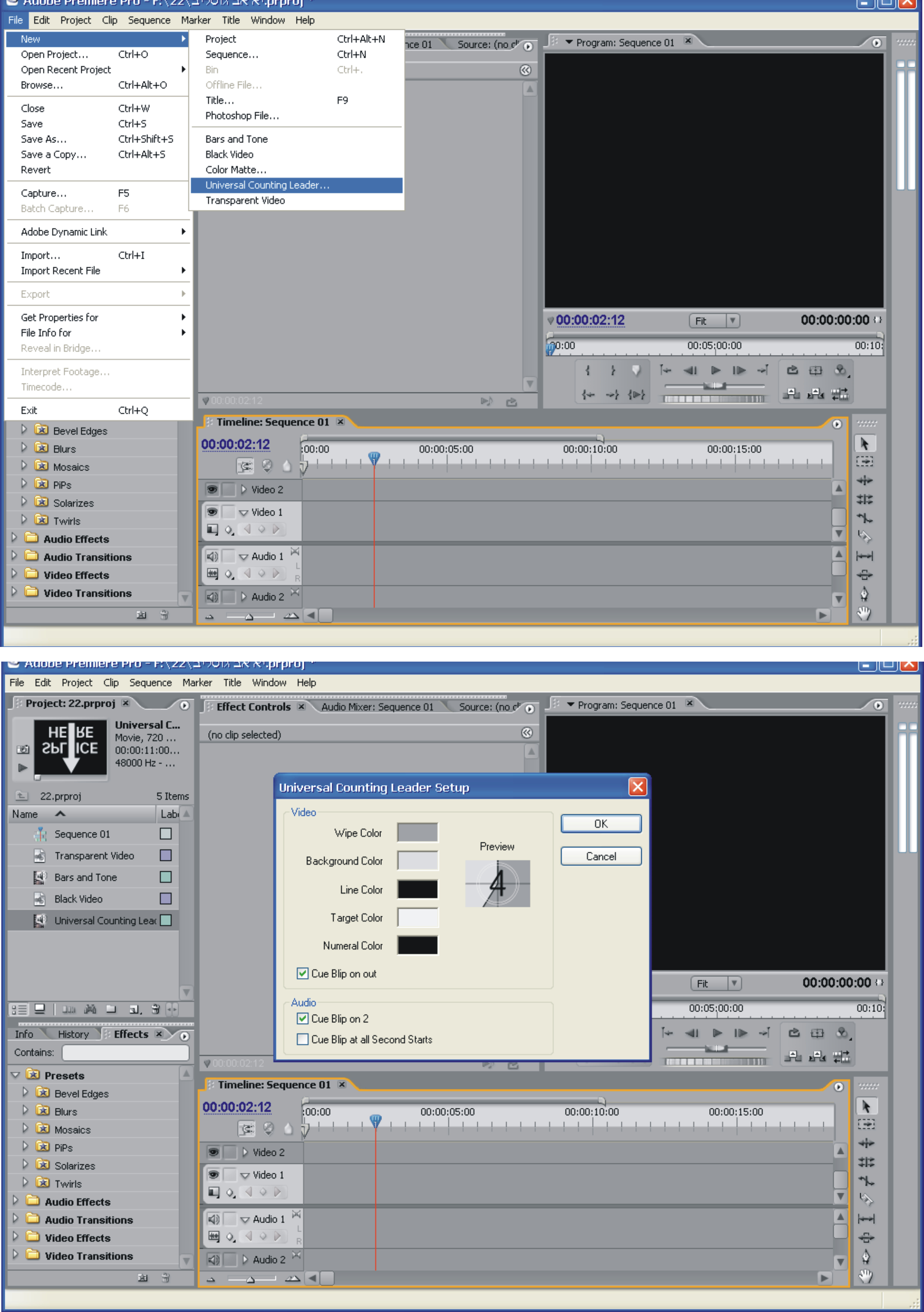Open the Fit zoom level dropdown
This screenshot has width=924, height=1312.
pyautogui.click(x=733, y=321)
